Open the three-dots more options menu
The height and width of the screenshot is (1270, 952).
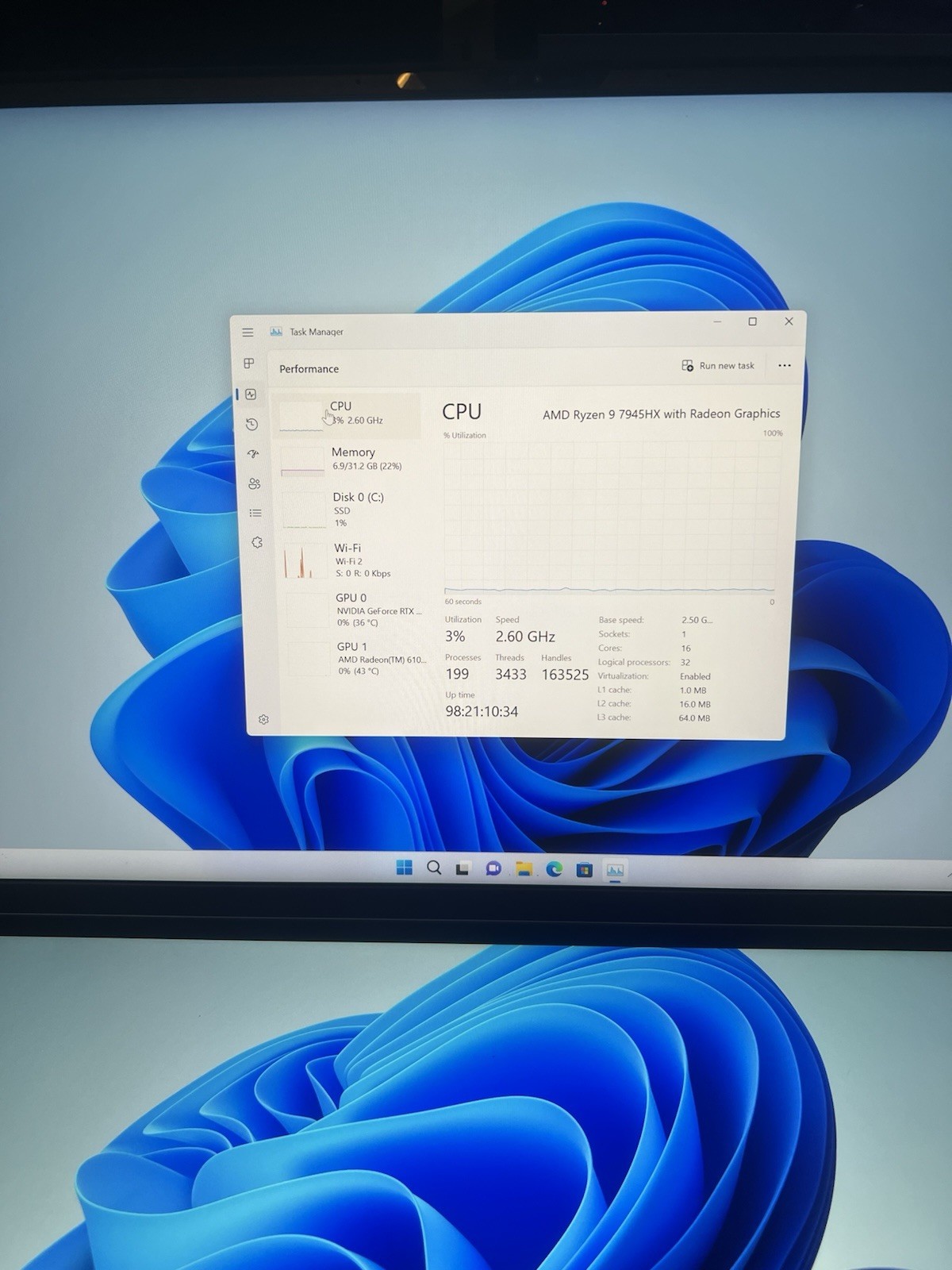point(785,366)
